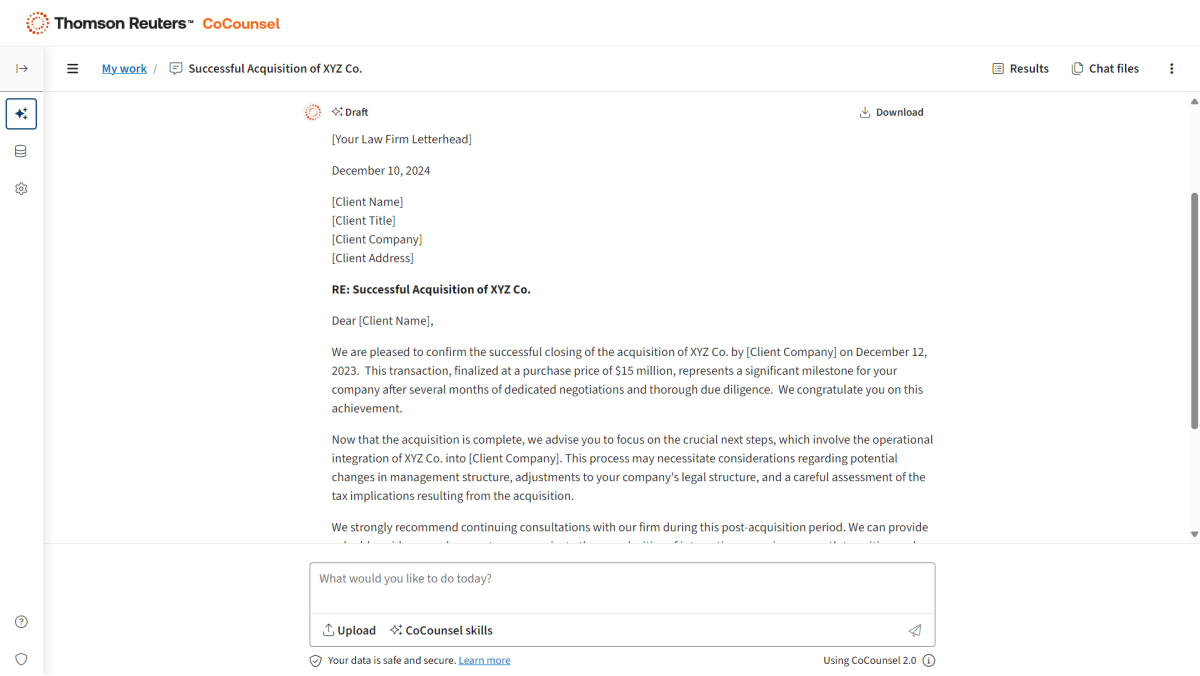Open the database icon in sidebar
The image size is (1200, 676).
coord(21,151)
